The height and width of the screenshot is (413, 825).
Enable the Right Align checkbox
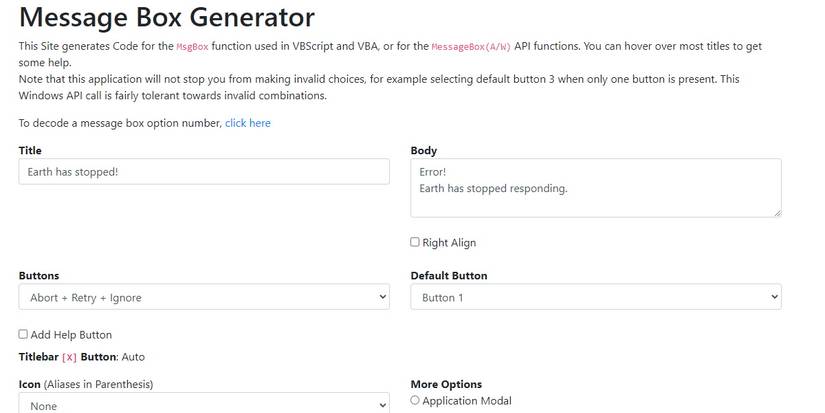click(415, 242)
